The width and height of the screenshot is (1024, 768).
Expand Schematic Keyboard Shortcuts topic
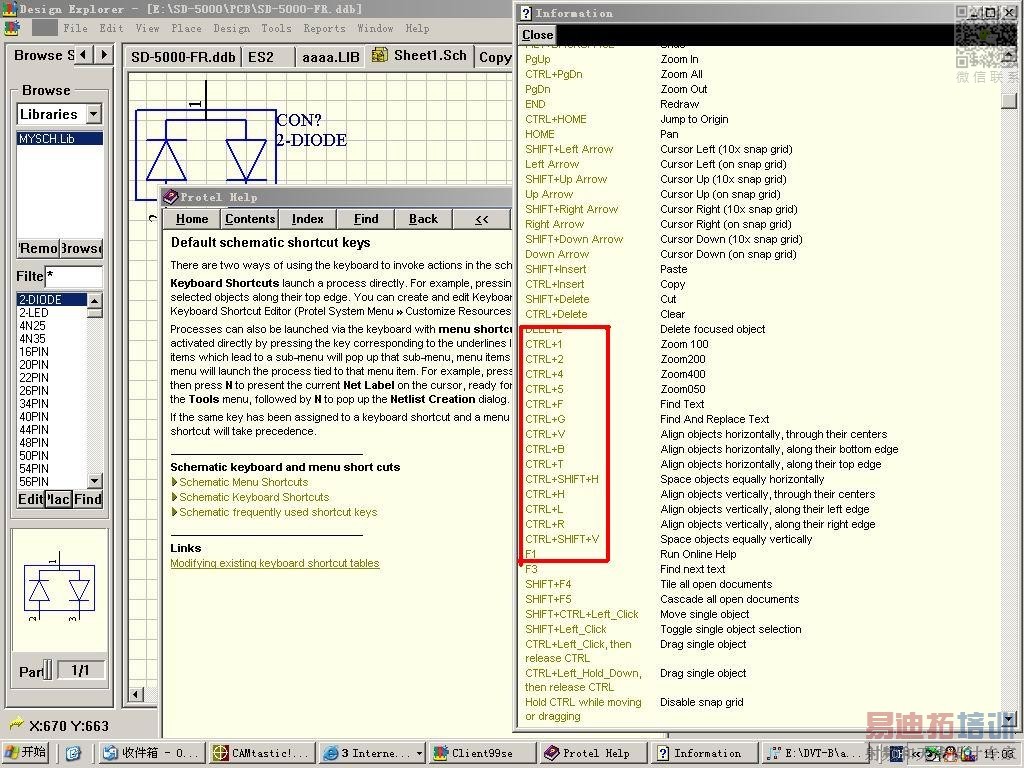(x=254, y=497)
